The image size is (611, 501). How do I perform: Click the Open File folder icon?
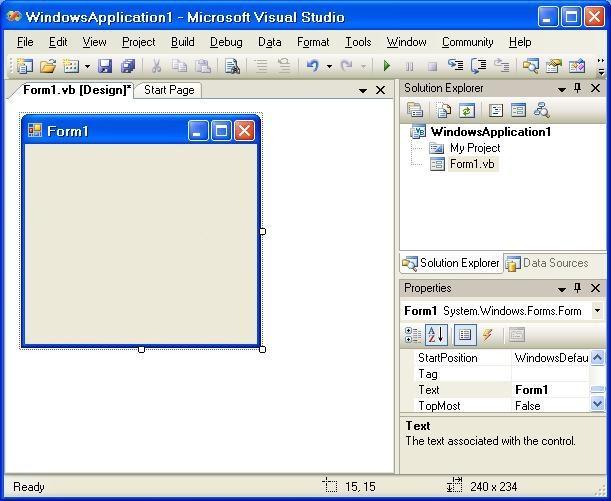48,66
